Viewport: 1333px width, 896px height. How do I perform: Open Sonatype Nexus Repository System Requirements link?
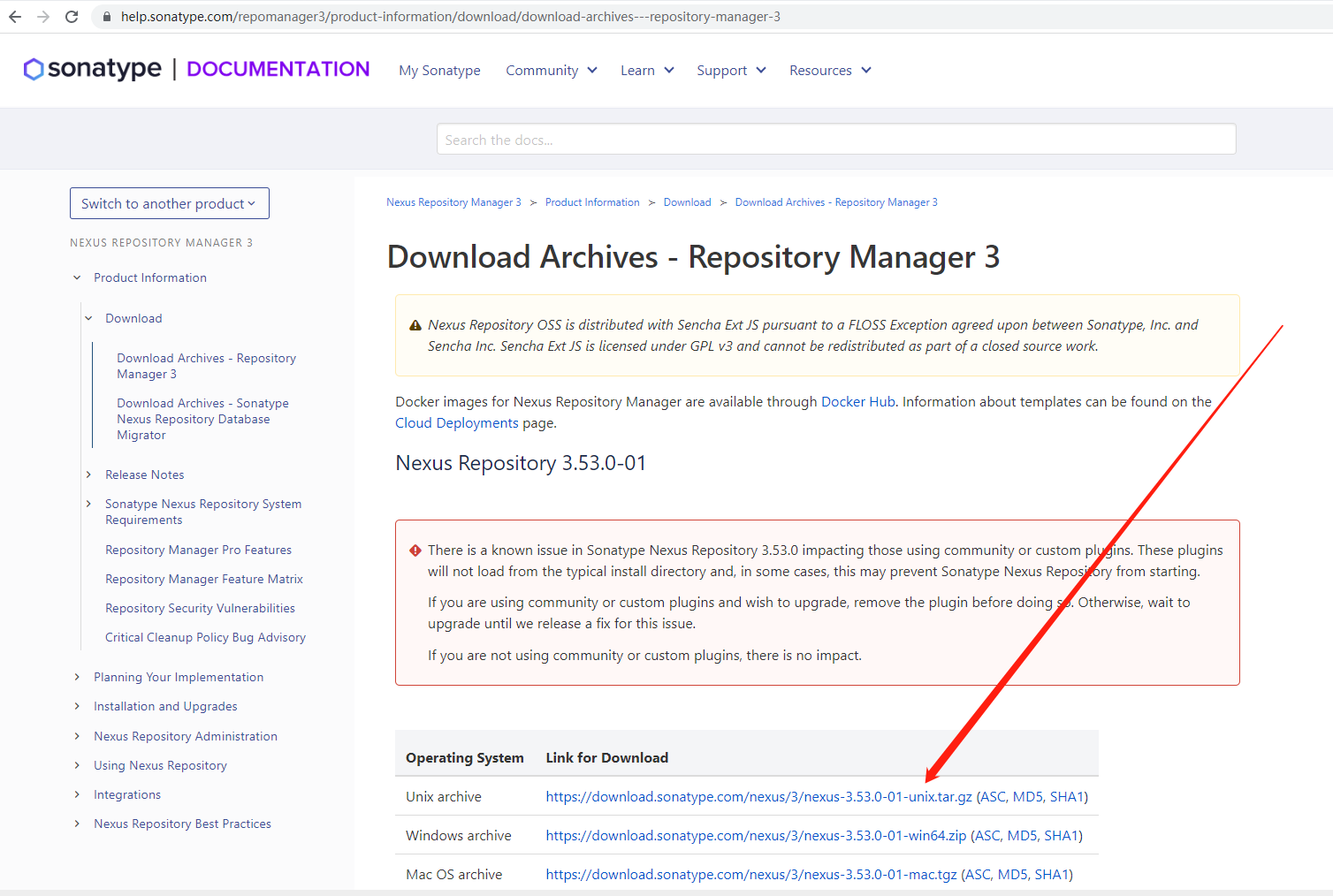click(x=203, y=512)
